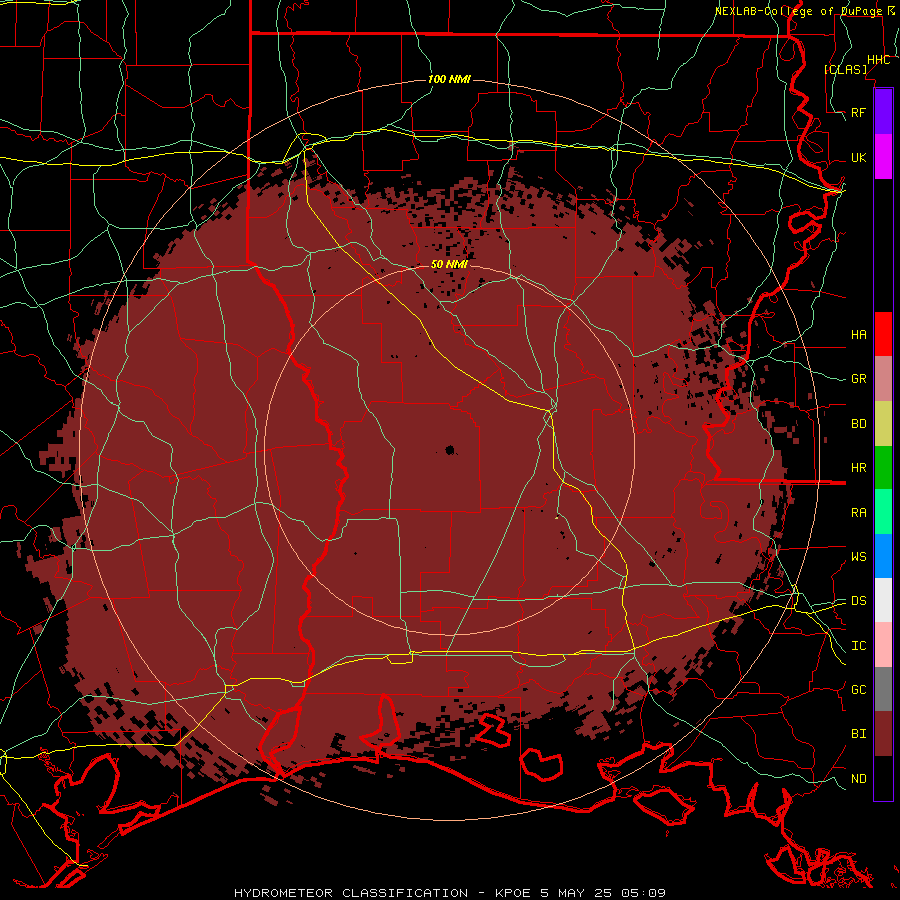Click the IC legend label
Screen dimensions: 900x900
tap(859, 646)
